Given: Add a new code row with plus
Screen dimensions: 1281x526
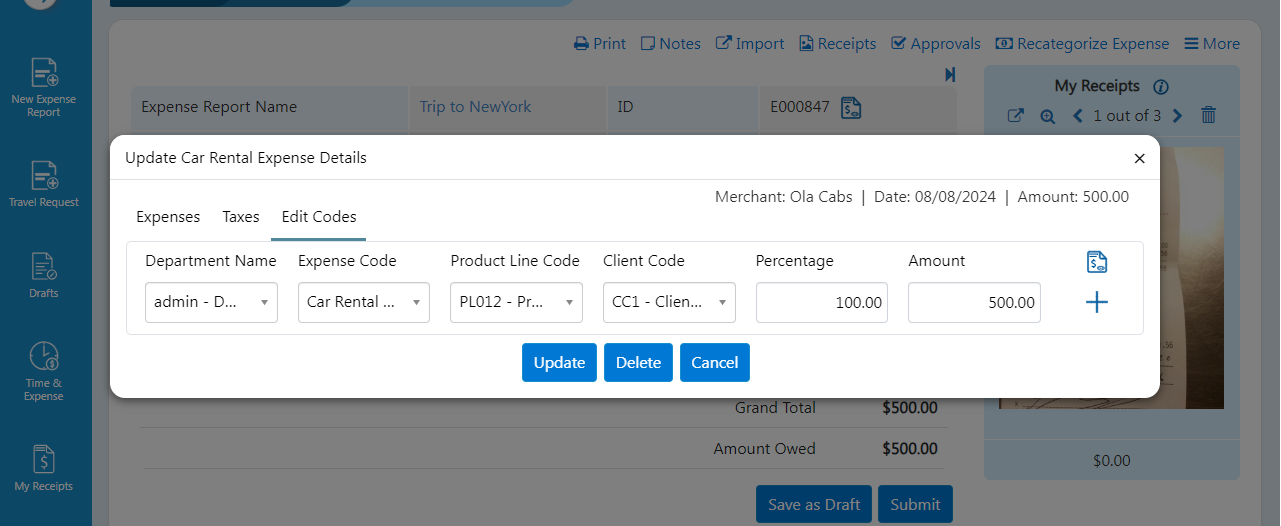Looking at the screenshot, I should [1097, 302].
